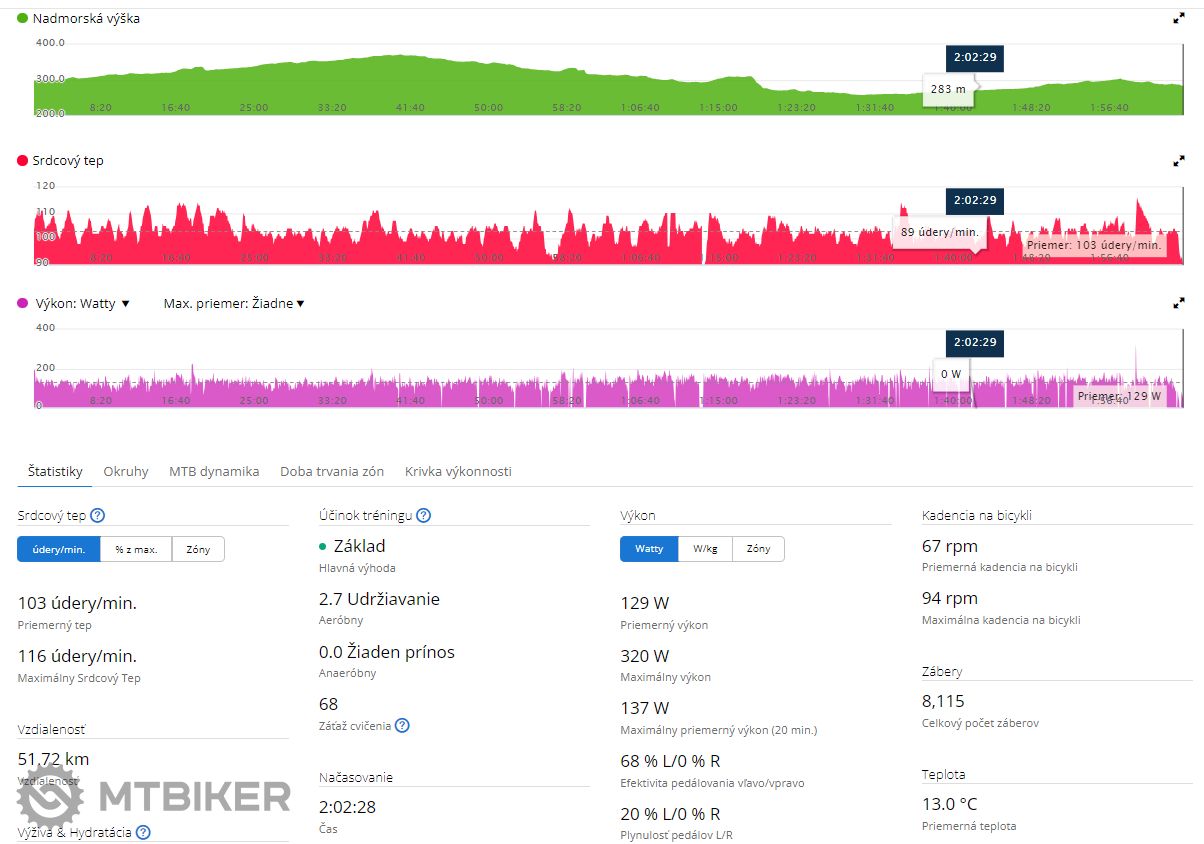
Task: Switch heart rate units to % z max.
Action: click(136, 549)
